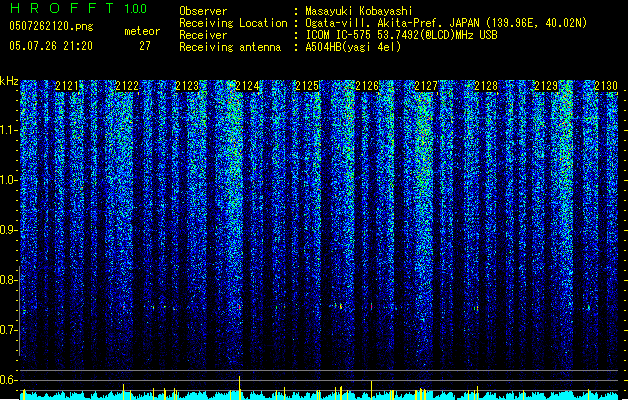Click the 2125 time marker
The height and width of the screenshot is (400, 629).
tap(307, 86)
